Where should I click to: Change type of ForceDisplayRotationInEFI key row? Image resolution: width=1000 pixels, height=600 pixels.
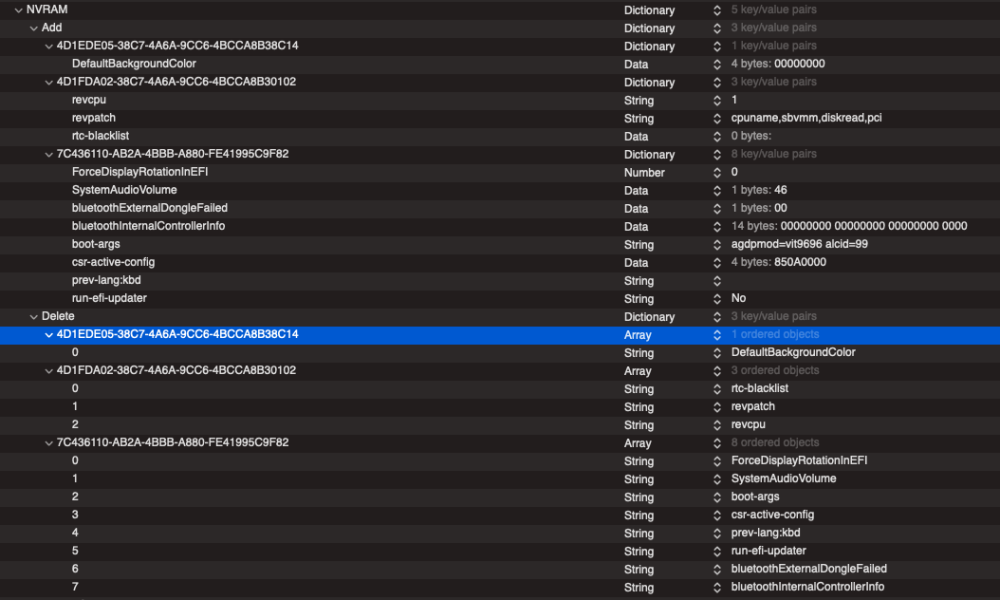[717, 172]
